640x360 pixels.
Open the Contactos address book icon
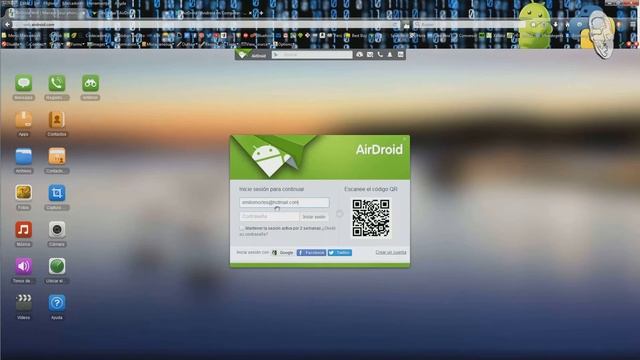(57, 120)
